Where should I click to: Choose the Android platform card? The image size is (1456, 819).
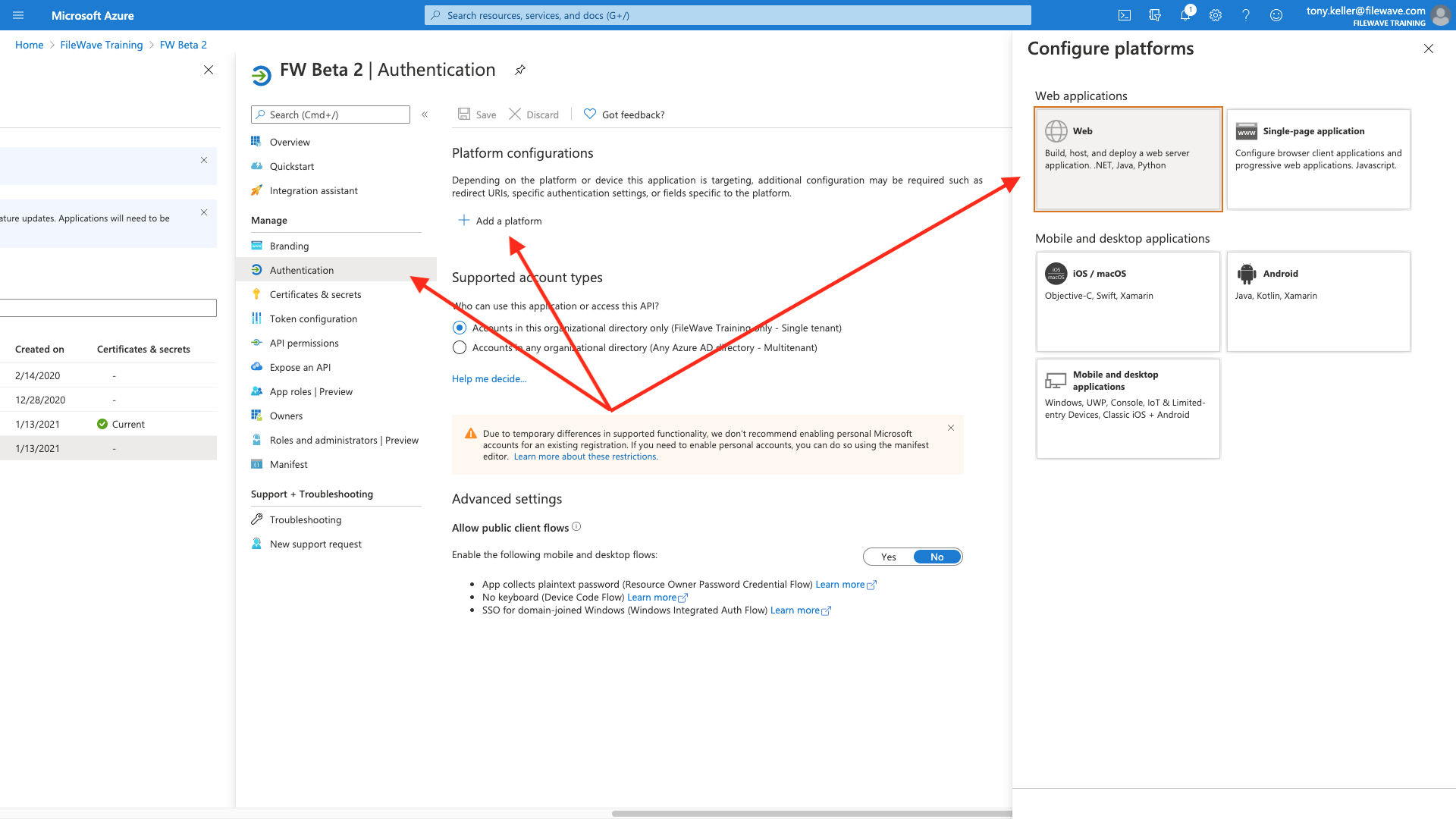[1319, 301]
